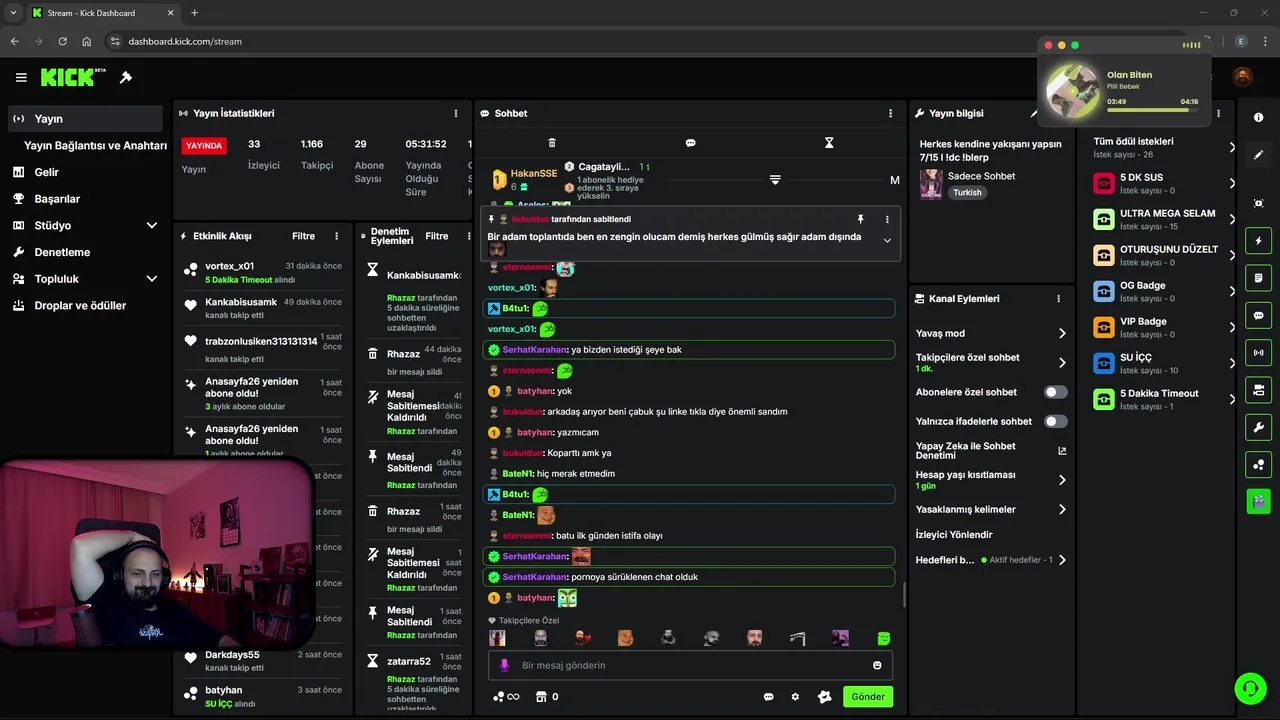Image resolution: width=1280 pixels, height=720 pixels.
Task: Click the channel points infinity icon
Action: tap(507, 697)
